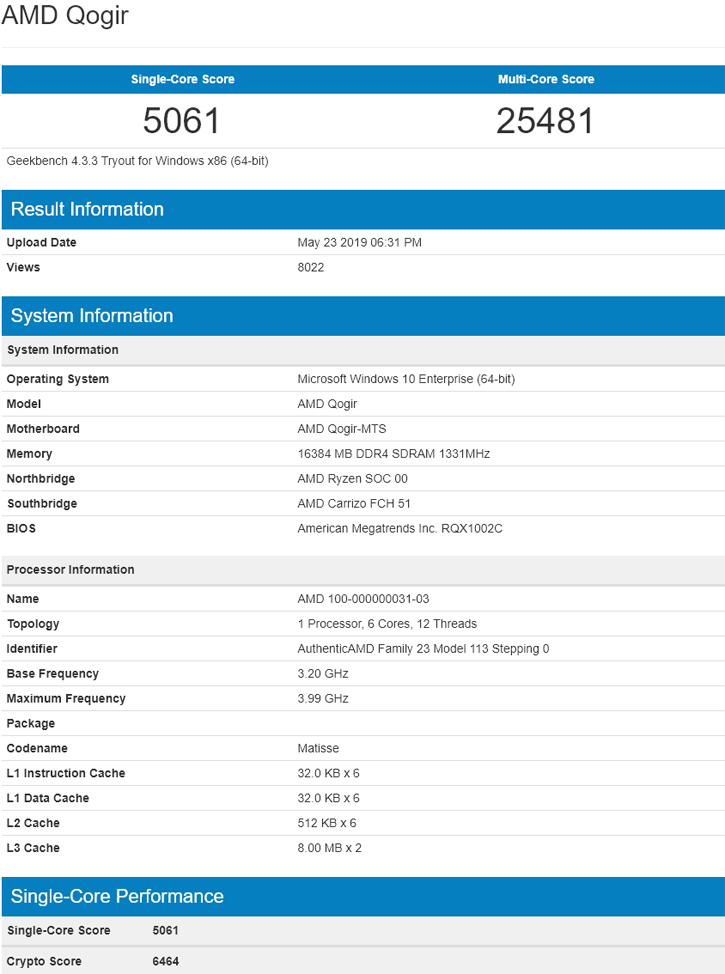Select the AMD Qogir-MTS motherboard value
Image resolution: width=725 pixels, height=974 pixels.
click(342, 429)
